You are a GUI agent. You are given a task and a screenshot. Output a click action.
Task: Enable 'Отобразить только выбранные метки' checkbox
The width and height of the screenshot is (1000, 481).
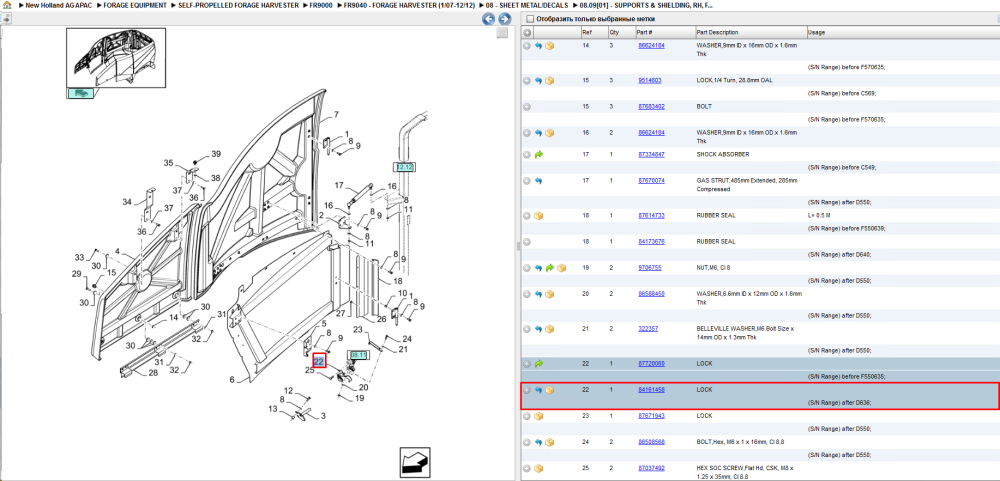click(x=531, y=19)
